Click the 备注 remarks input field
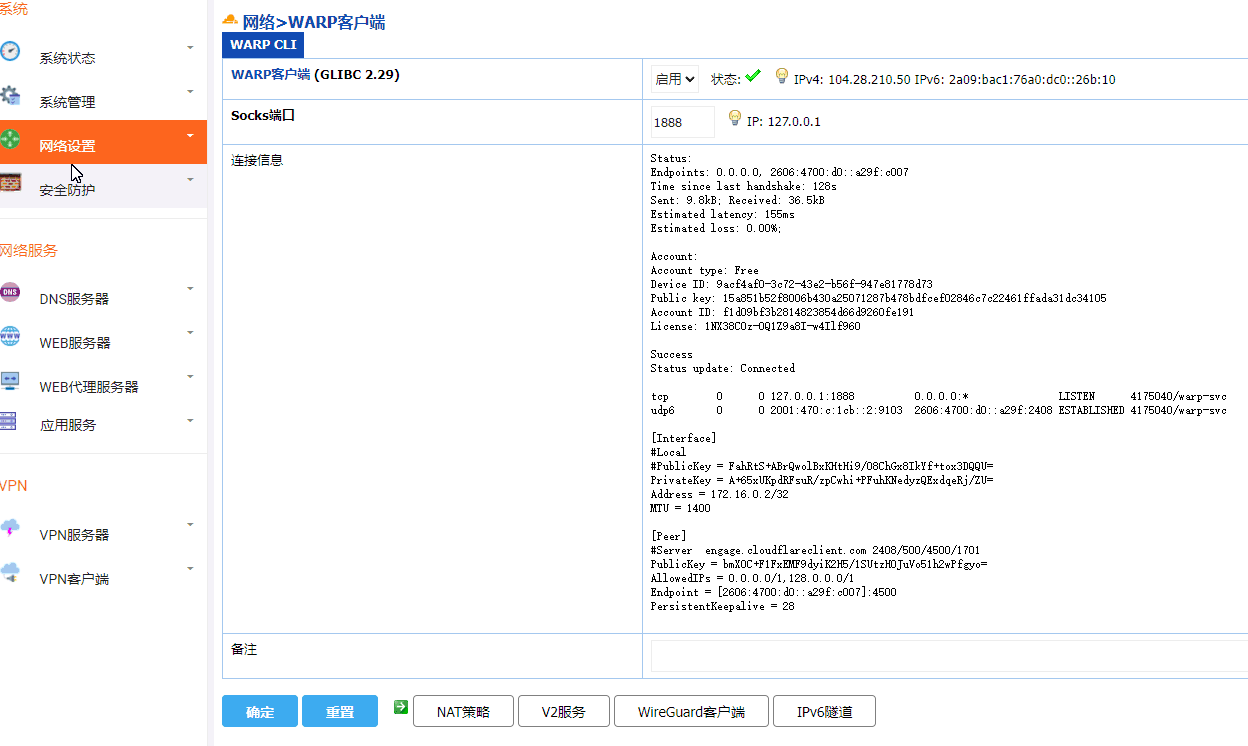This screenshot has width=1248, height=746. pos(950,656)
